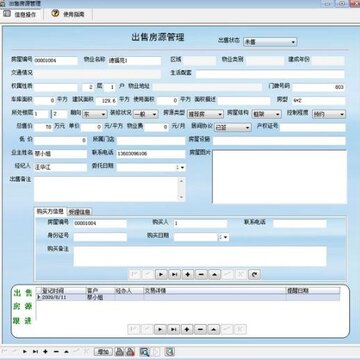Jump to last listing in bottom toolbar

(x=35, y=351)
